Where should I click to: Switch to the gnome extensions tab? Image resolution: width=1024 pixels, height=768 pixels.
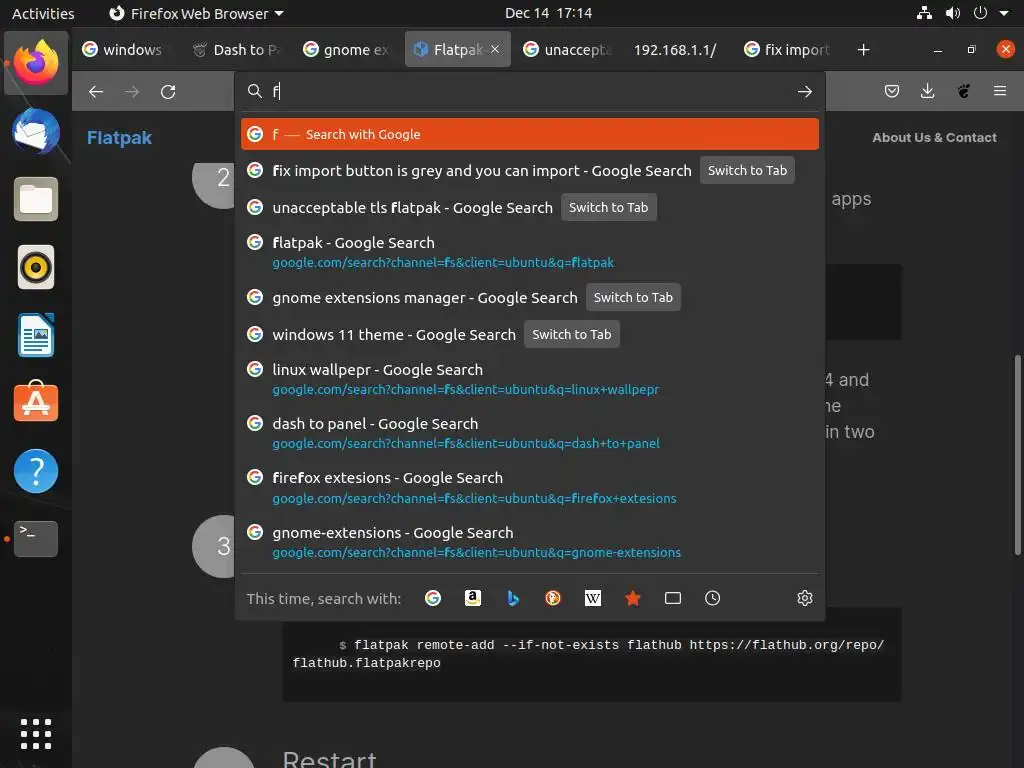346,50
